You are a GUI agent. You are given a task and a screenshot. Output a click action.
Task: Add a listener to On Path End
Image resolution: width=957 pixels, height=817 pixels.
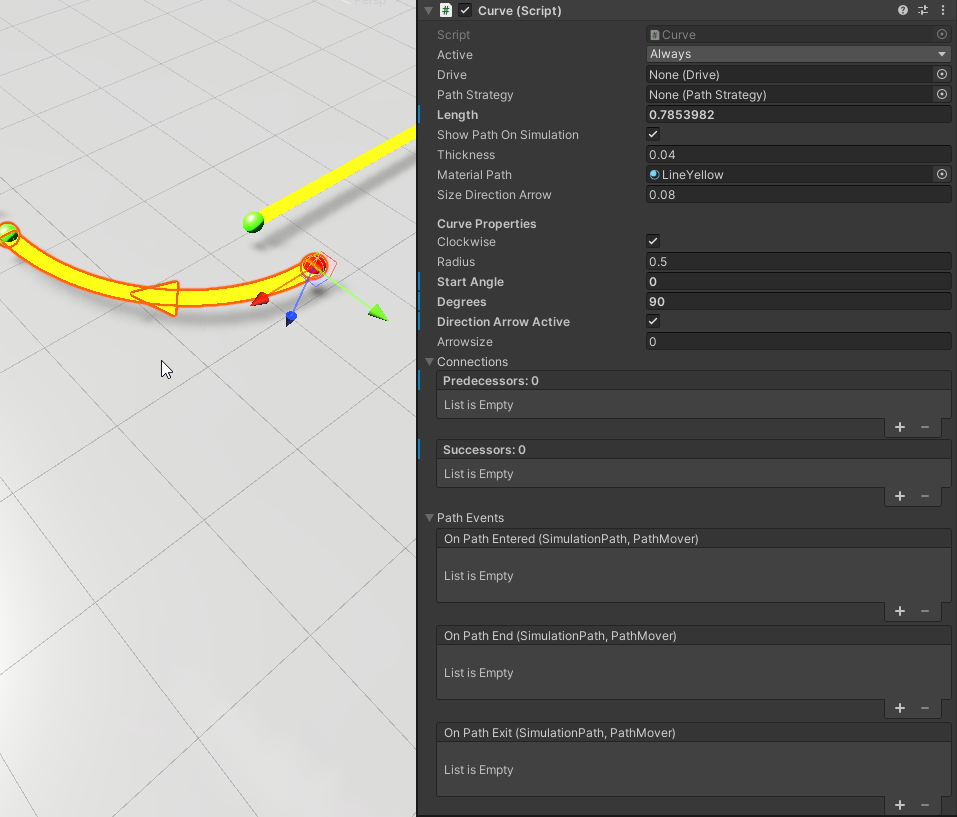pos(899,708)
